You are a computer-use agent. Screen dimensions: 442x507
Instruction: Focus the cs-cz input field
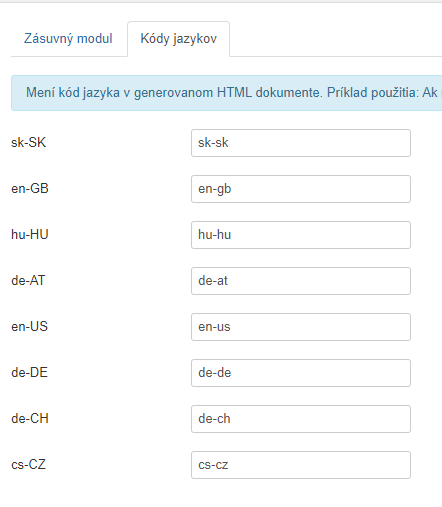[301, 465]
